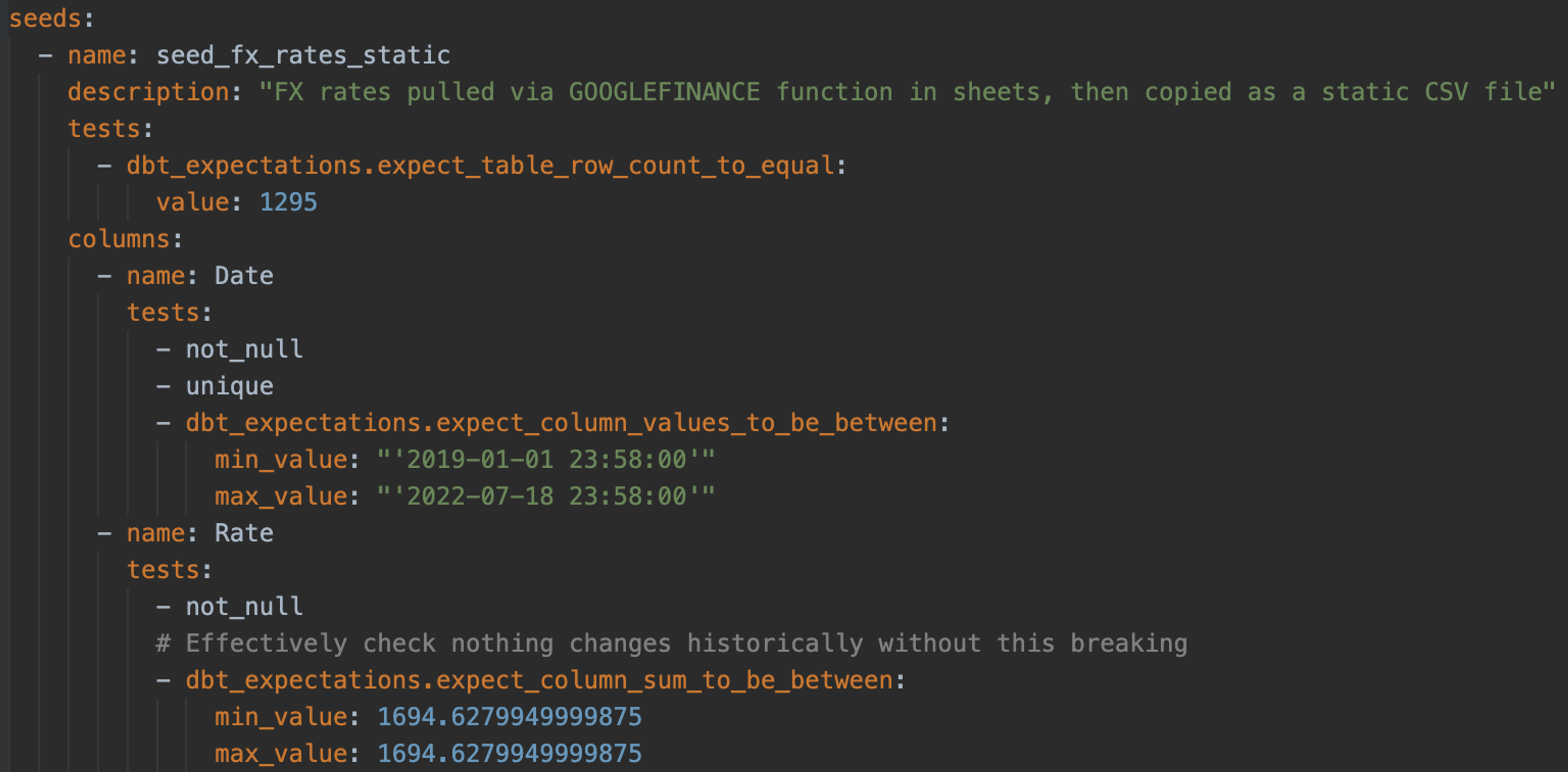Screen dimensions: 1568x772
Task: Click the description key
Action: tap(148, 92)
